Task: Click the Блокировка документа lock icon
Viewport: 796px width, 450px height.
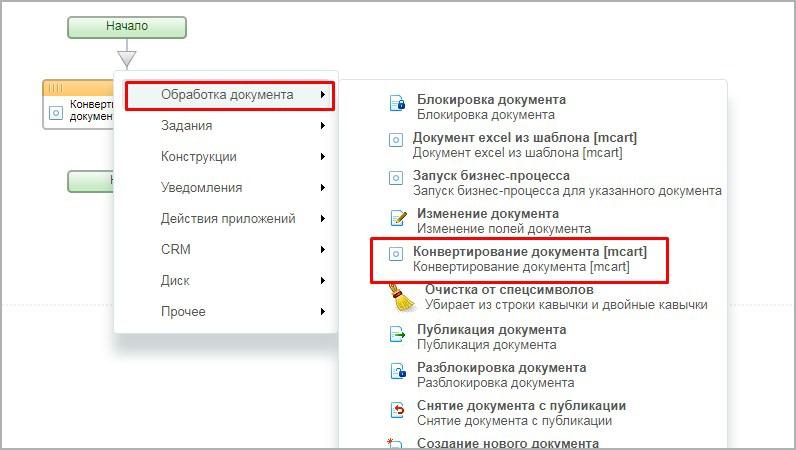Action: coord(397,103)
